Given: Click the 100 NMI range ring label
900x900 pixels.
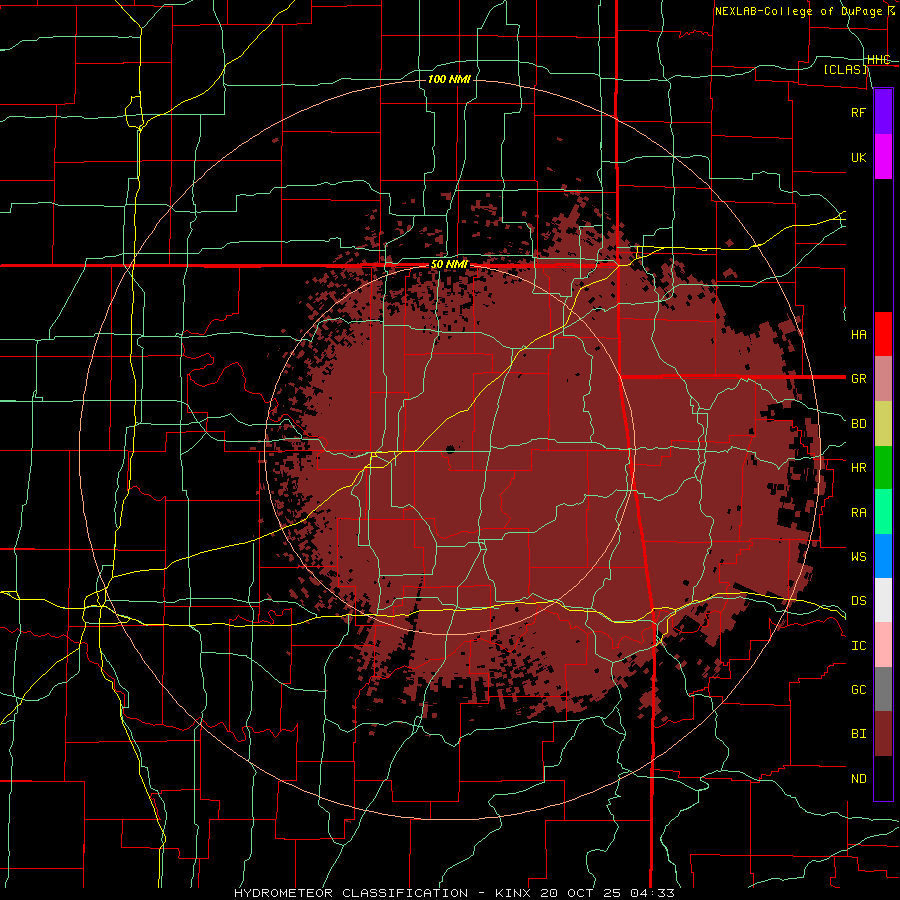Looking at the screenshot, I should [449, 79].
